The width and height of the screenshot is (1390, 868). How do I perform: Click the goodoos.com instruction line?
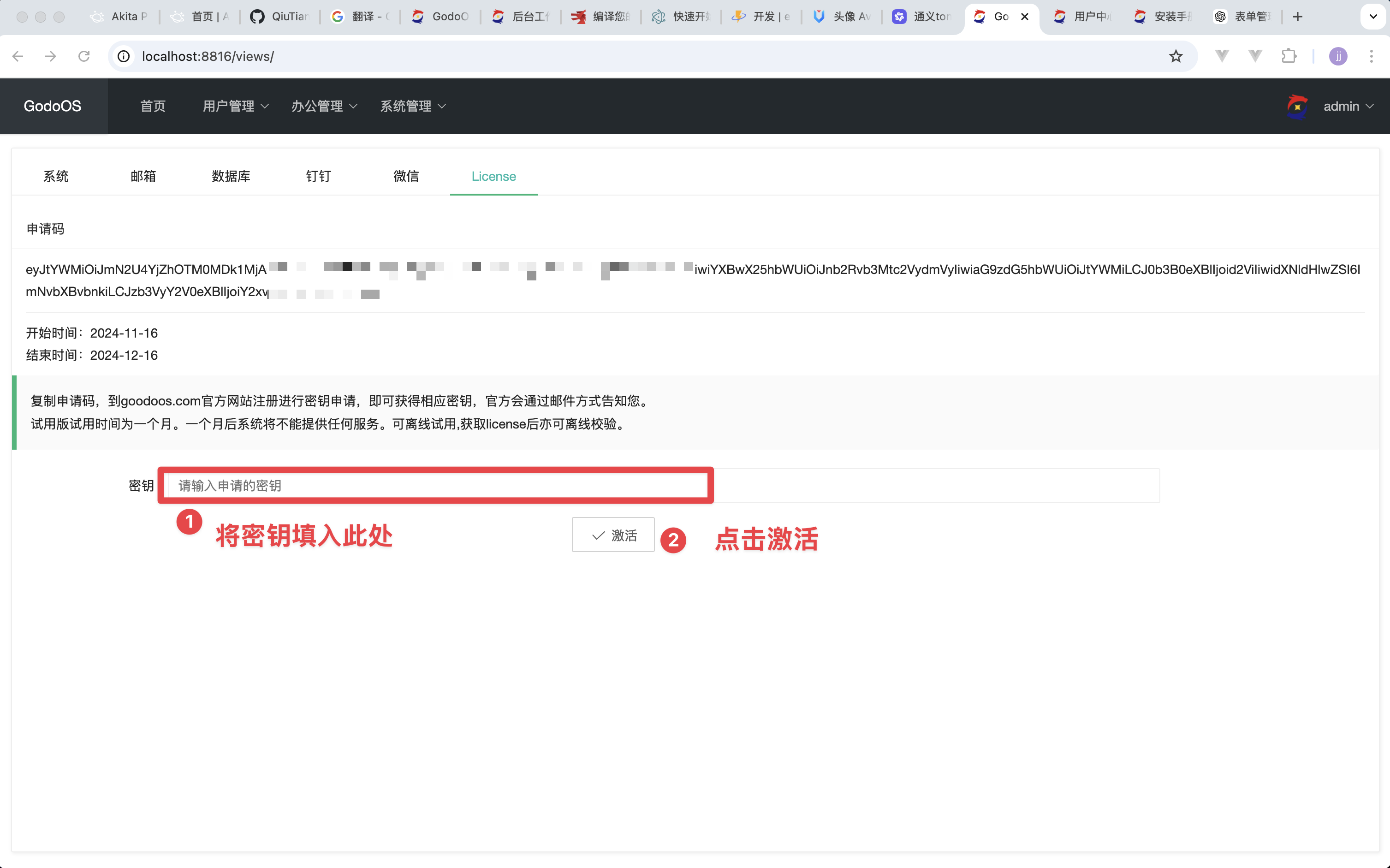[341, 401]
